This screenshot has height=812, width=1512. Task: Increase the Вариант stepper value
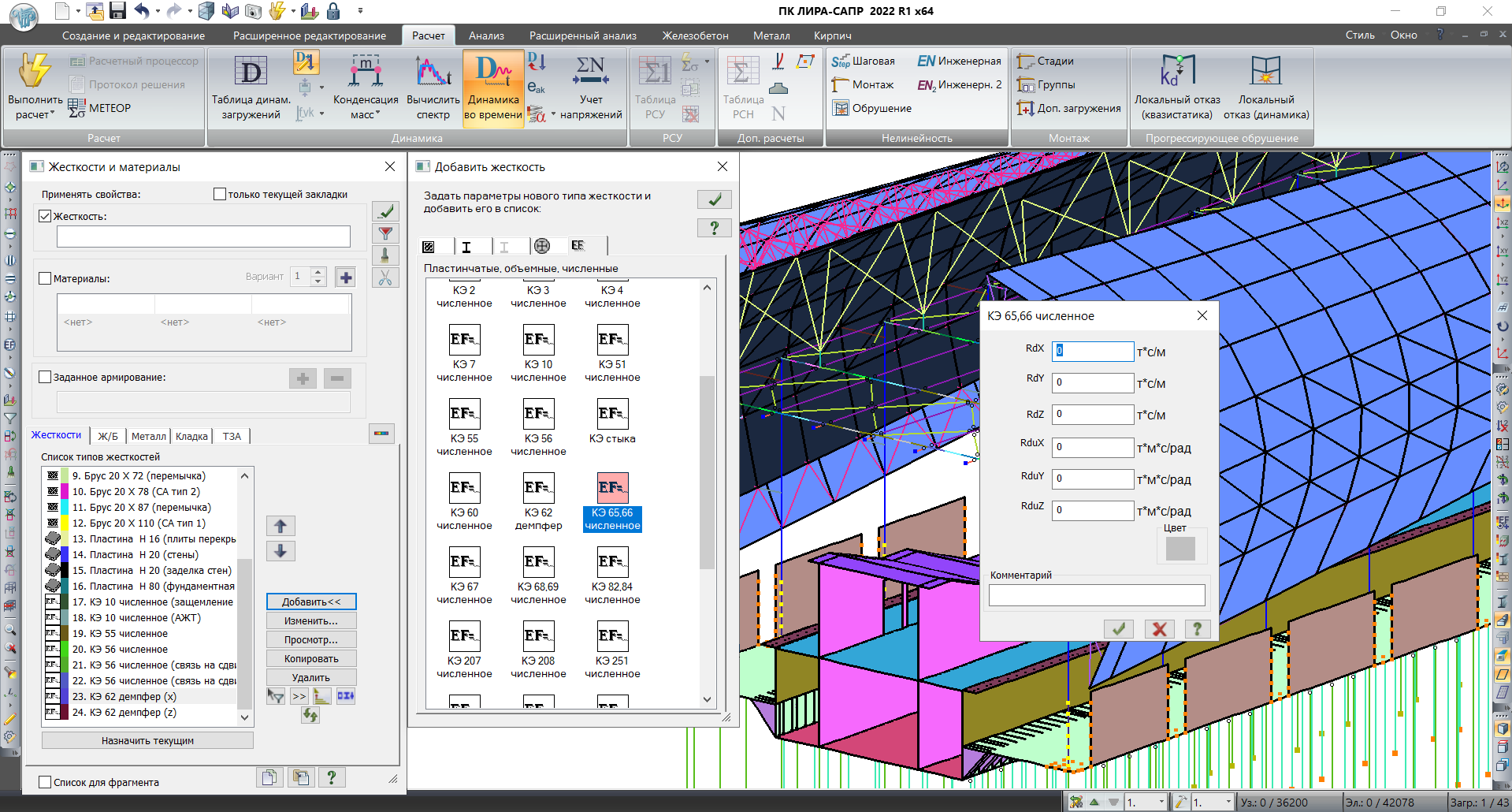(x=318, y=272)
